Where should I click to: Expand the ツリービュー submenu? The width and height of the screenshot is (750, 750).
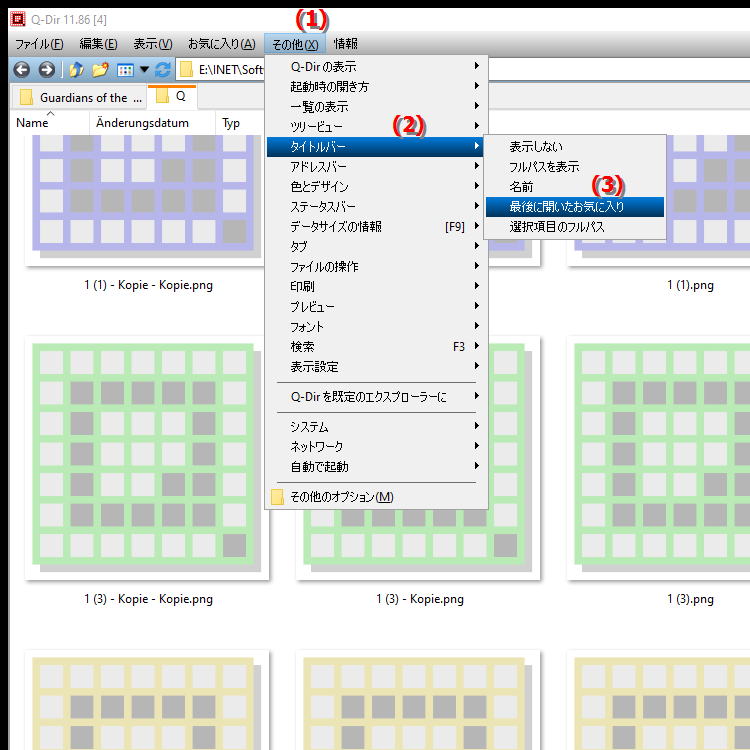375,127
